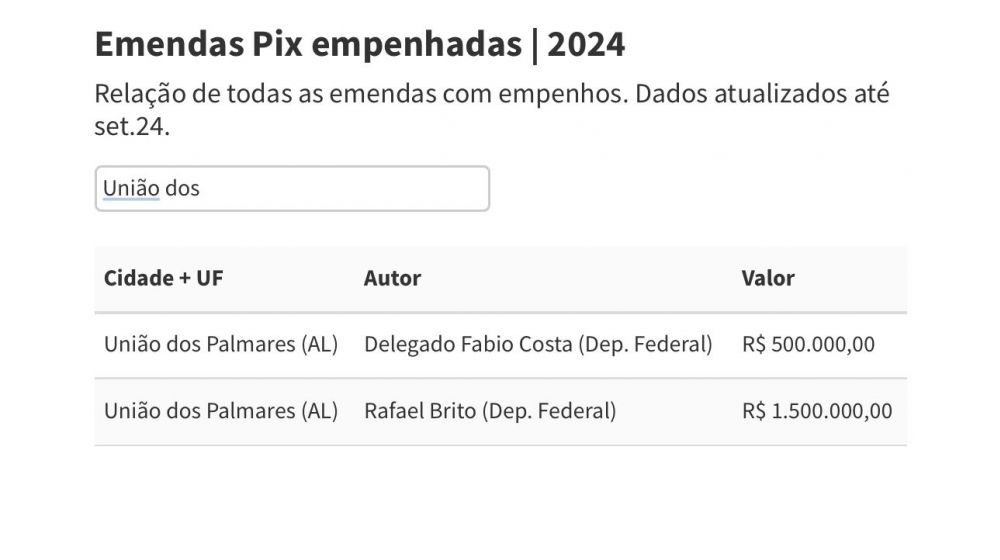Click 'Rafael Brito (Dep. Federal)' author cell

coord(490,411)
